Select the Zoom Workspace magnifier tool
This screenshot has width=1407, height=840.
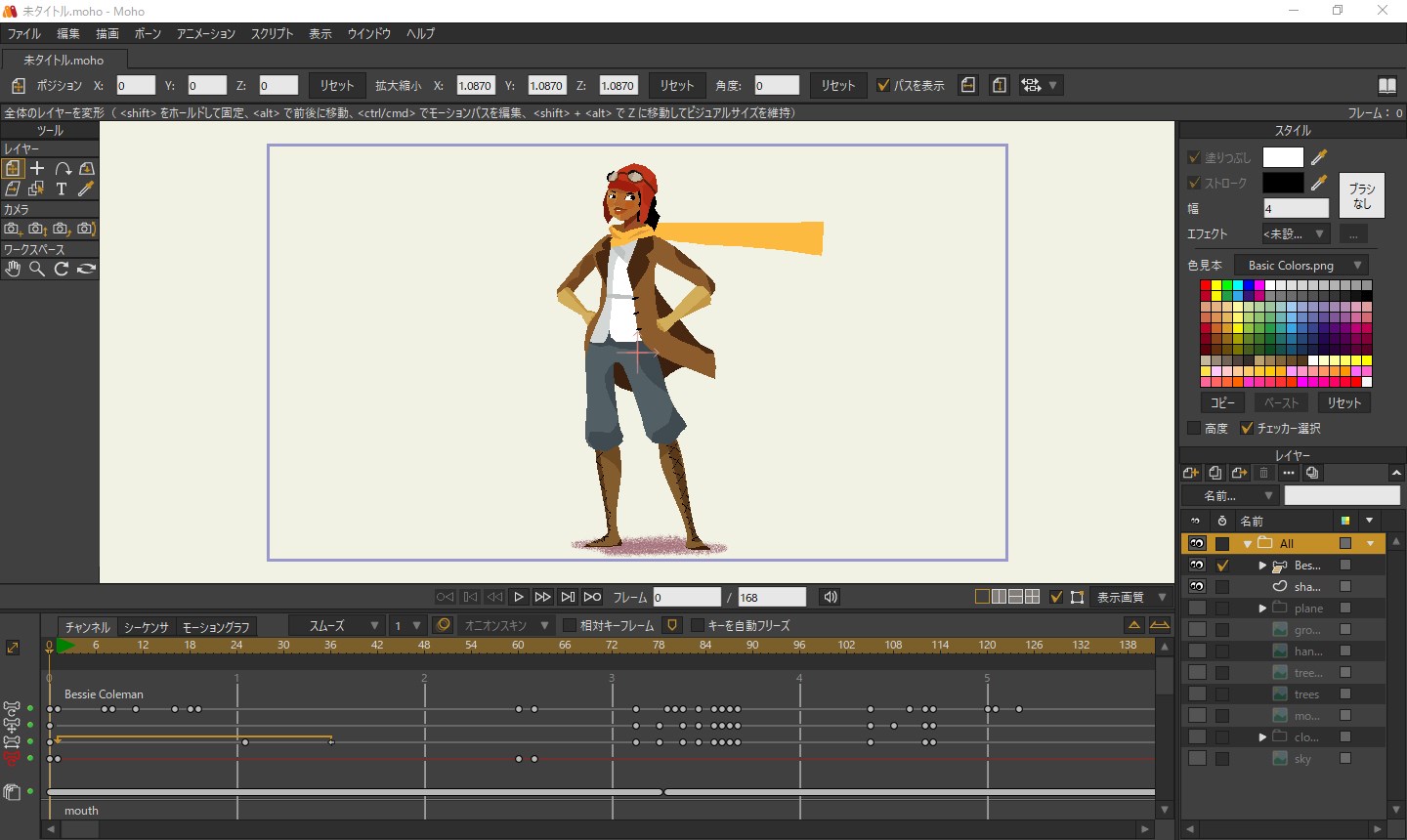point(37,269)
